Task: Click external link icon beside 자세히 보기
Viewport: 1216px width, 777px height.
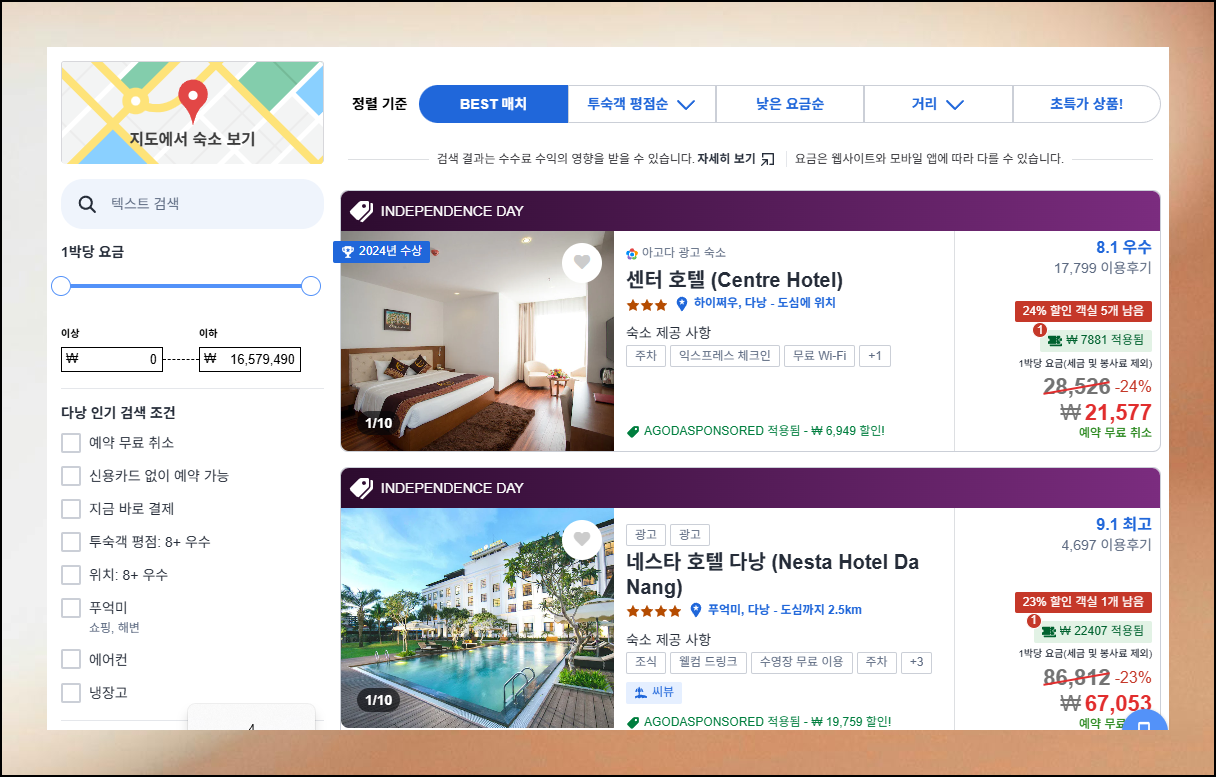Action: pos(768,159)
